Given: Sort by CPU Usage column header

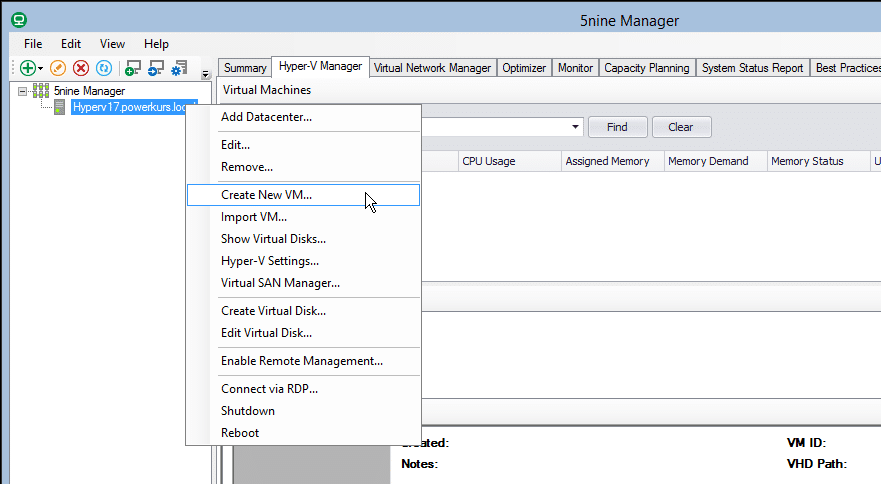Looking at the screenshot, I should (510, 161).
